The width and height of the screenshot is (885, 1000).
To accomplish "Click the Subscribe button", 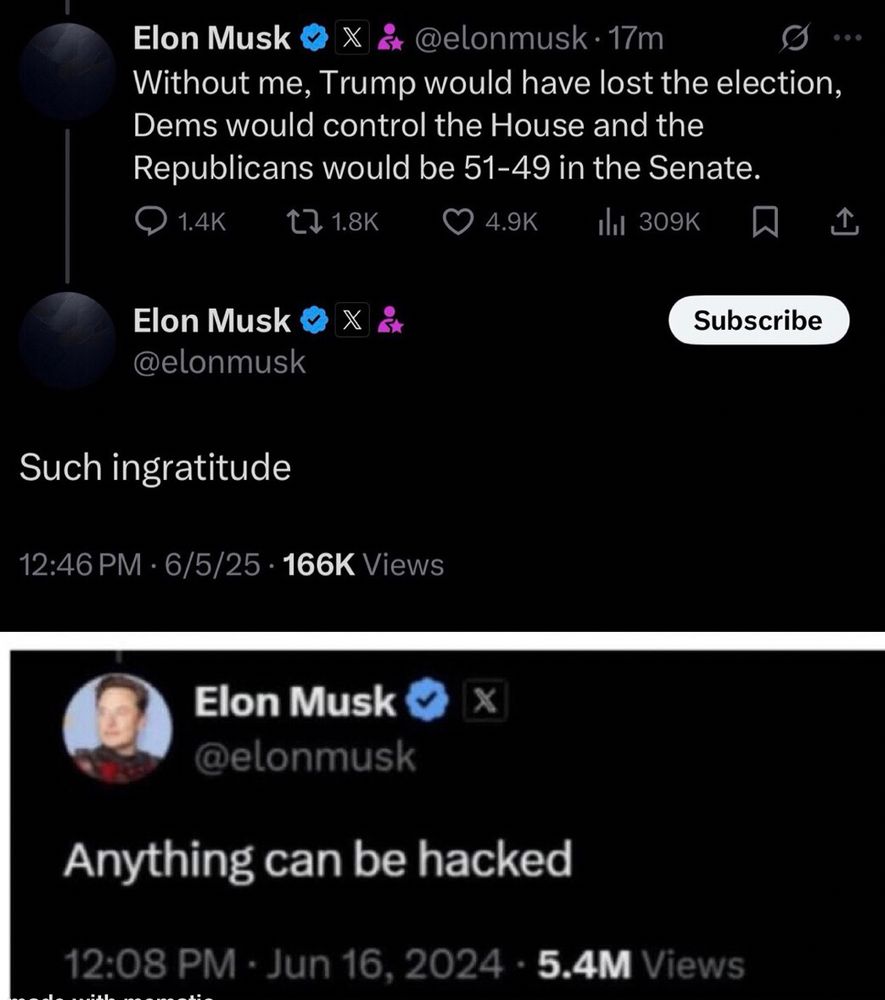I will click(x=758, y=320).
